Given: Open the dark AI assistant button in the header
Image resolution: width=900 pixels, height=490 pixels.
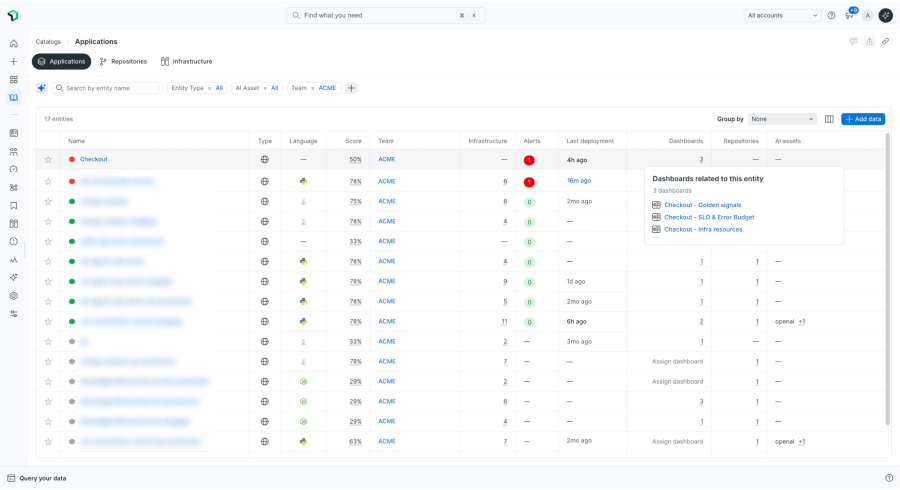Looking at the screenshot, I should tap(886, 15).
